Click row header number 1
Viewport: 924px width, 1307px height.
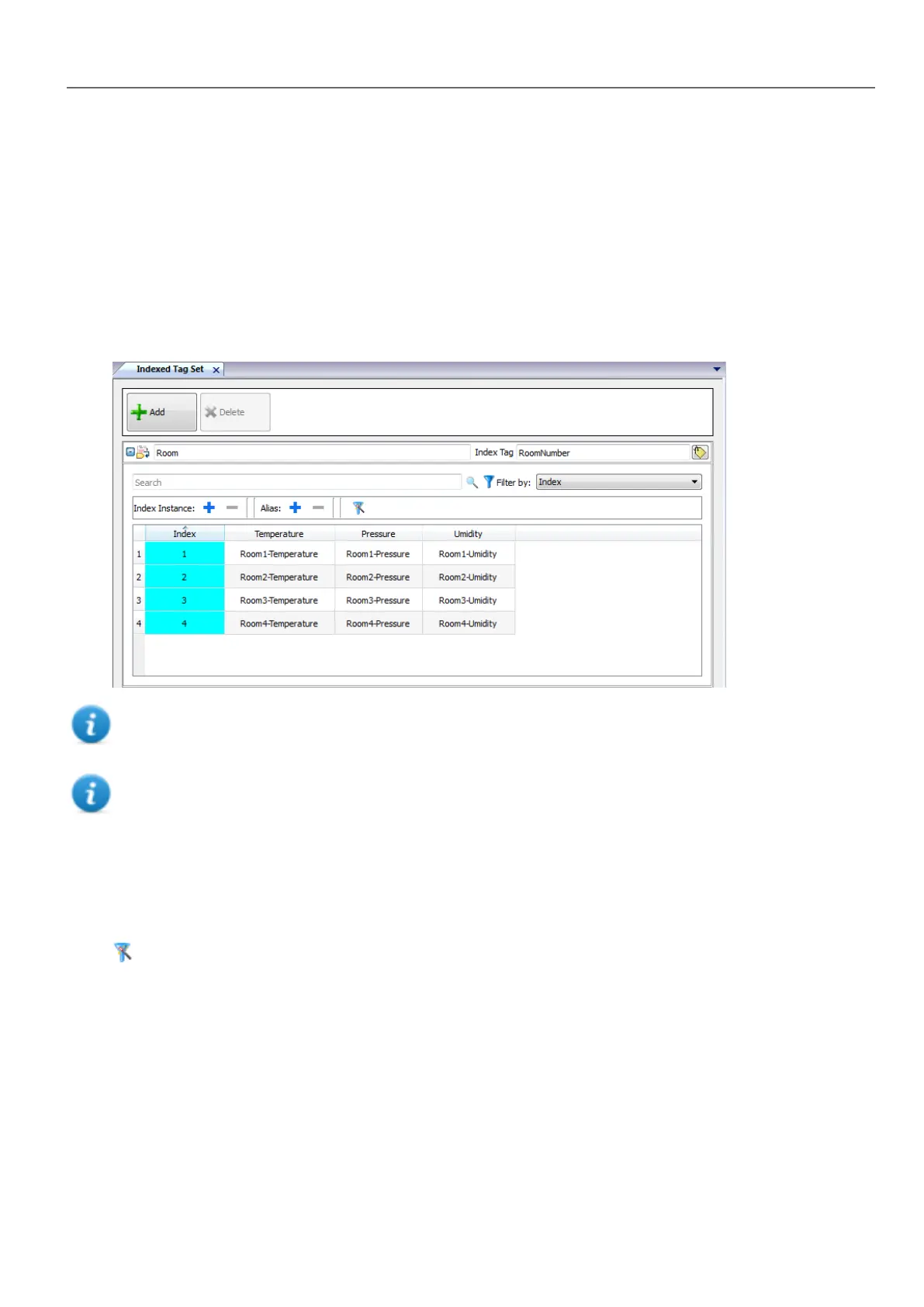pos(139,553)
